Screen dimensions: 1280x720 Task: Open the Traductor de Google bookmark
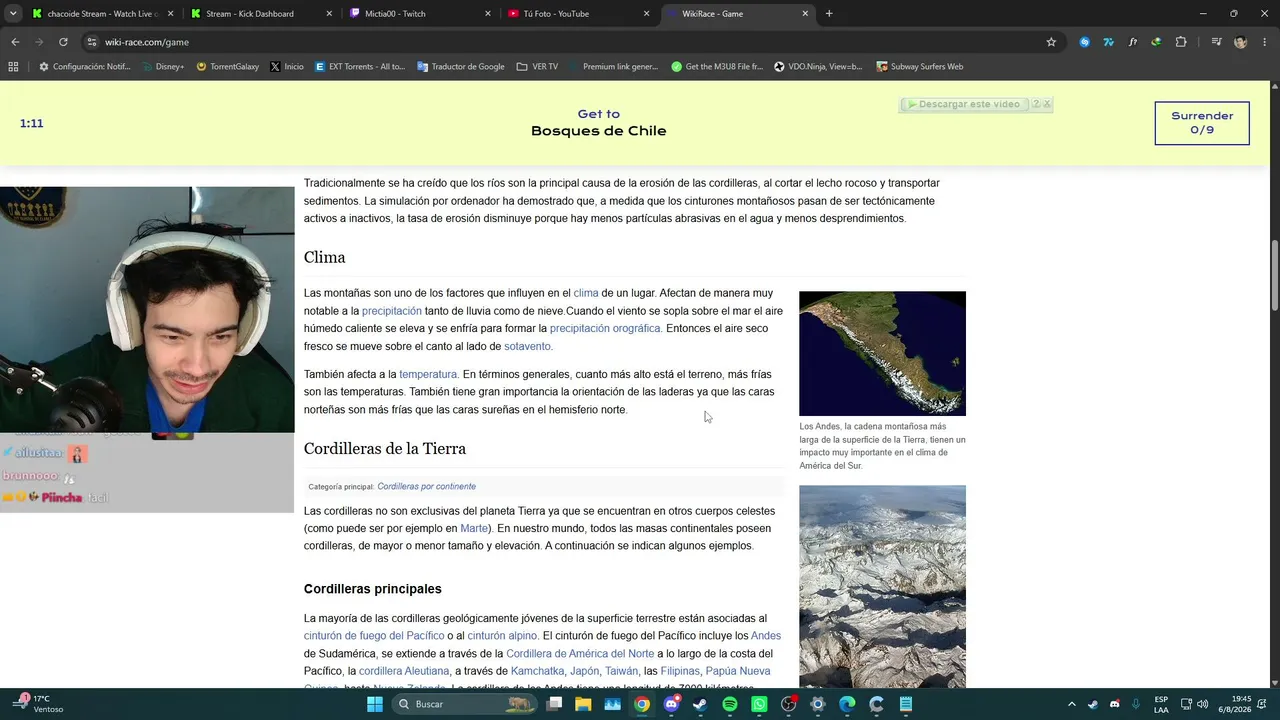[460, 67]
